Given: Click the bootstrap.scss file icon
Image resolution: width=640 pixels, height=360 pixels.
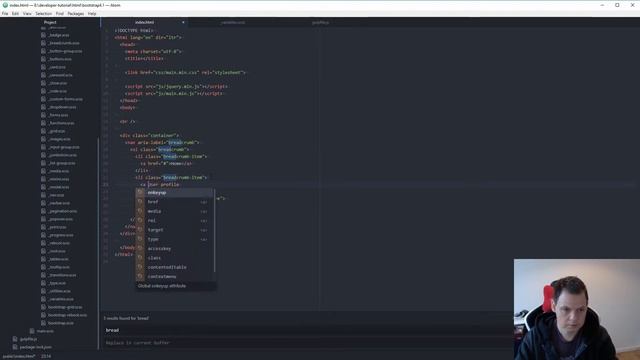Looking at the screenshot, I should [x=43, y=323].
